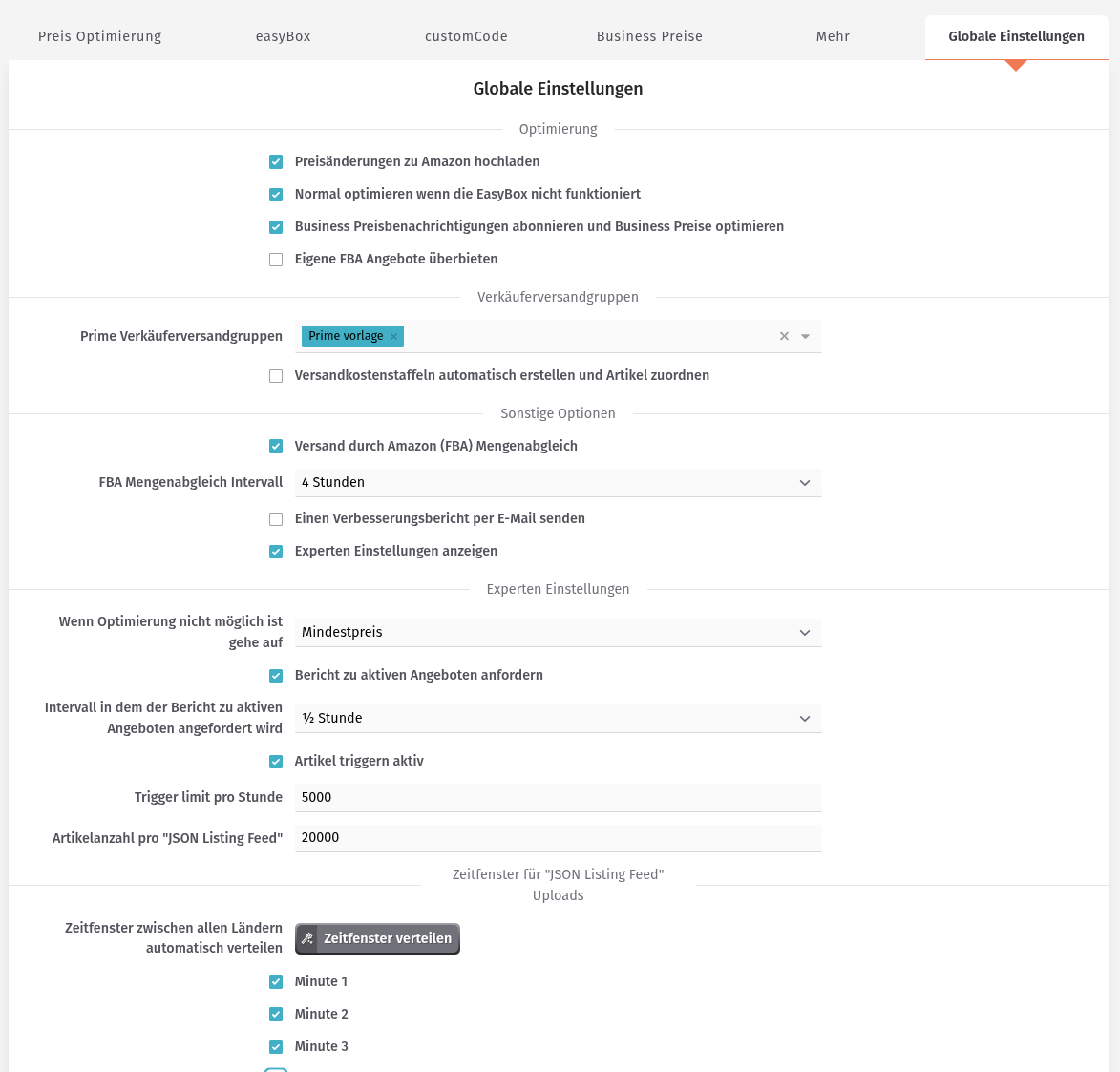This screenshot has height=1072, width=1120.
Task: Open FBA Mengenabgleich Intervall dropdown
Action: pyautogui.click(x=558, y=483)
